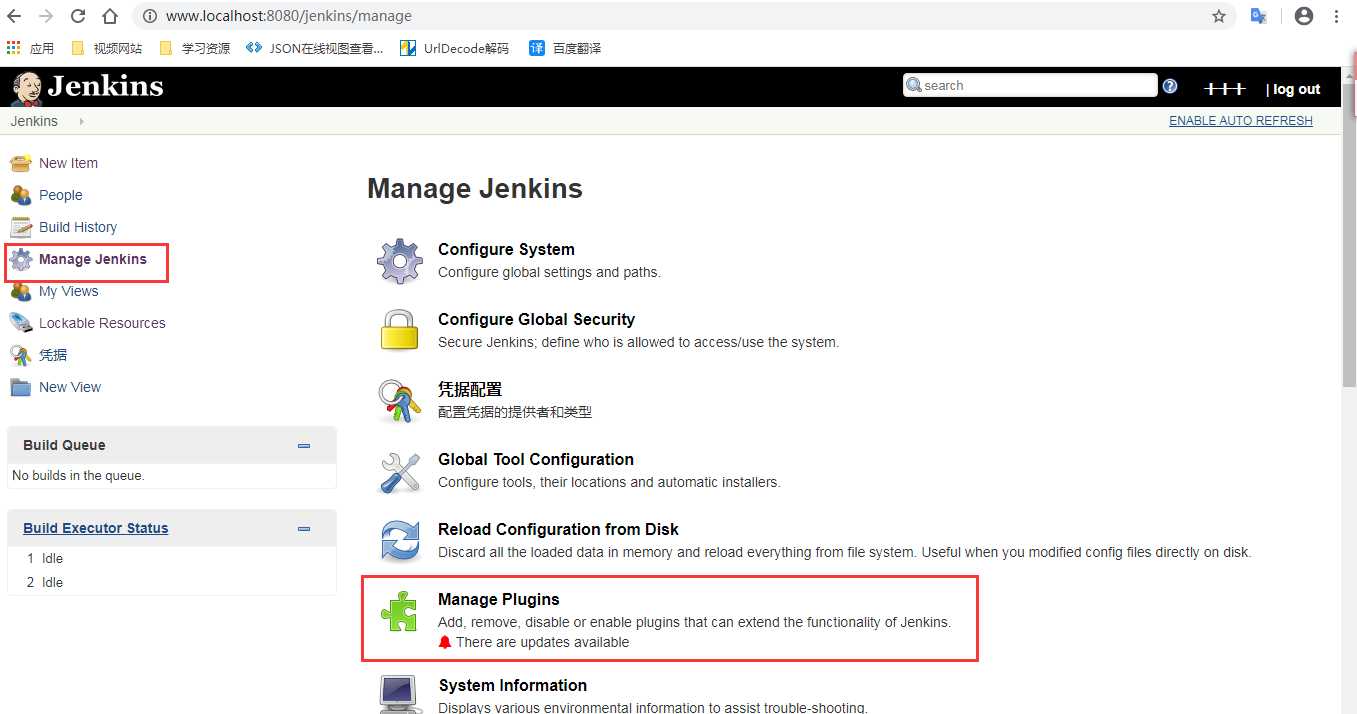Expand the Jenkins breadcrumb arrow menu

pos(81,121)
